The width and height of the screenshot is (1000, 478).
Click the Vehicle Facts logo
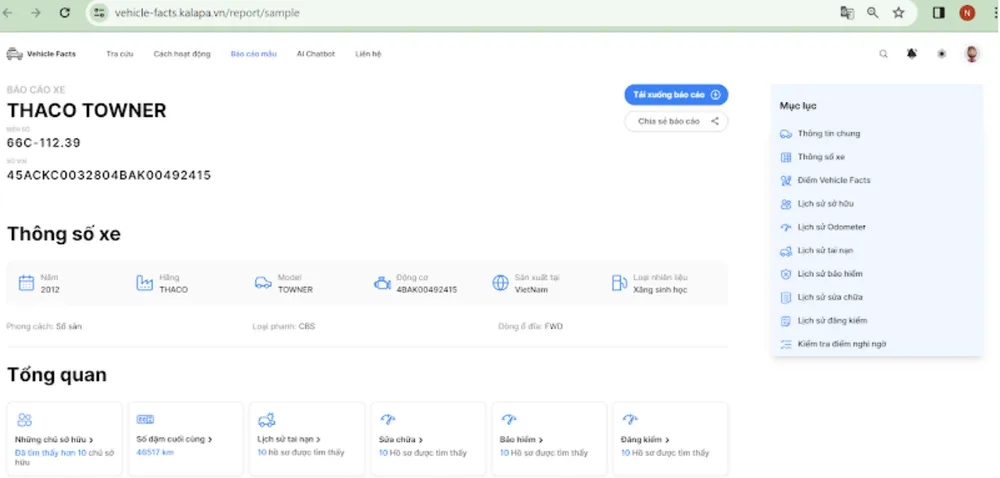tap(41, 54)
